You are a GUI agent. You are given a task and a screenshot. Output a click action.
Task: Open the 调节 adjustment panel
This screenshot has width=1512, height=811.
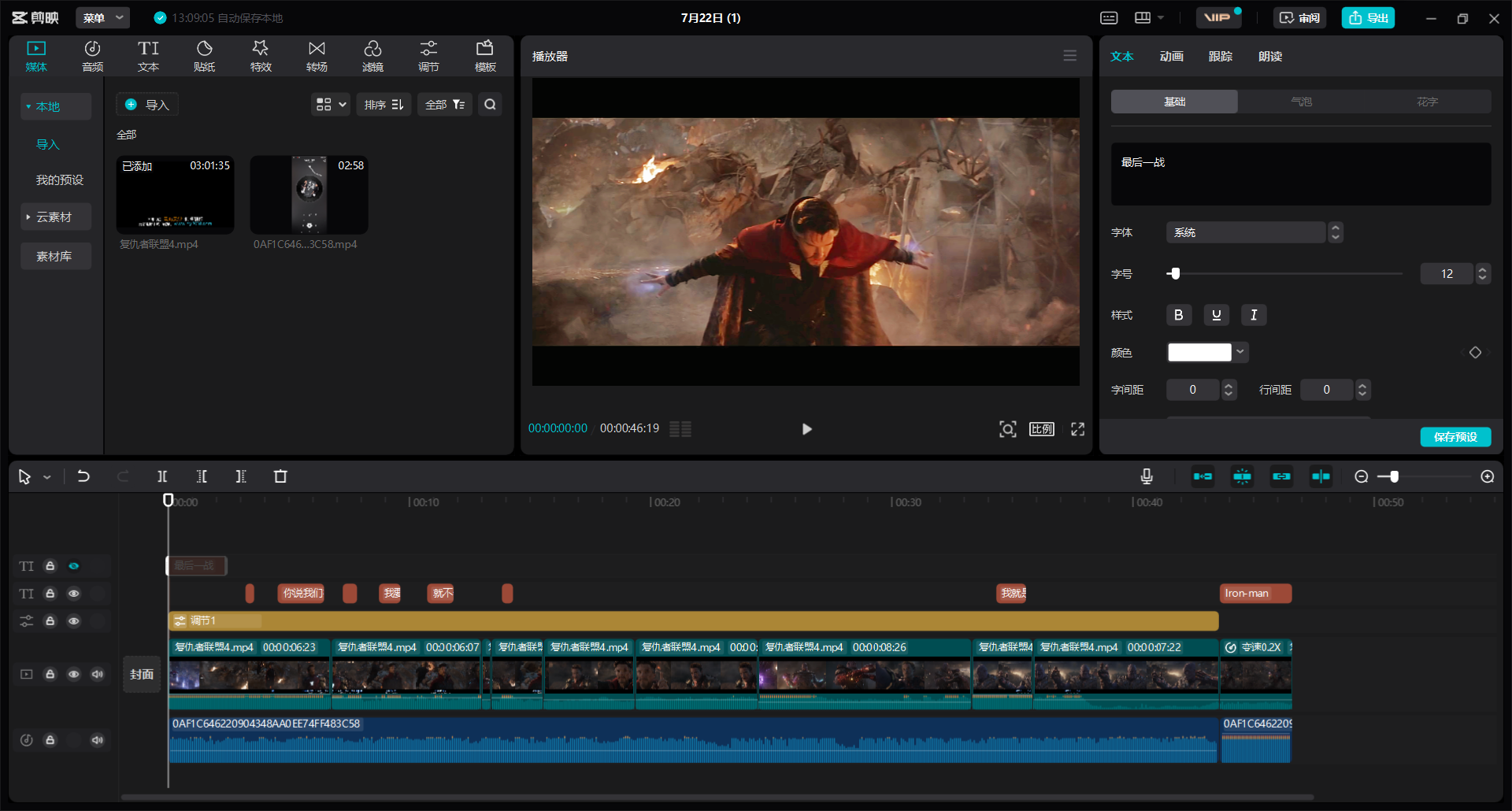[428, 57]
